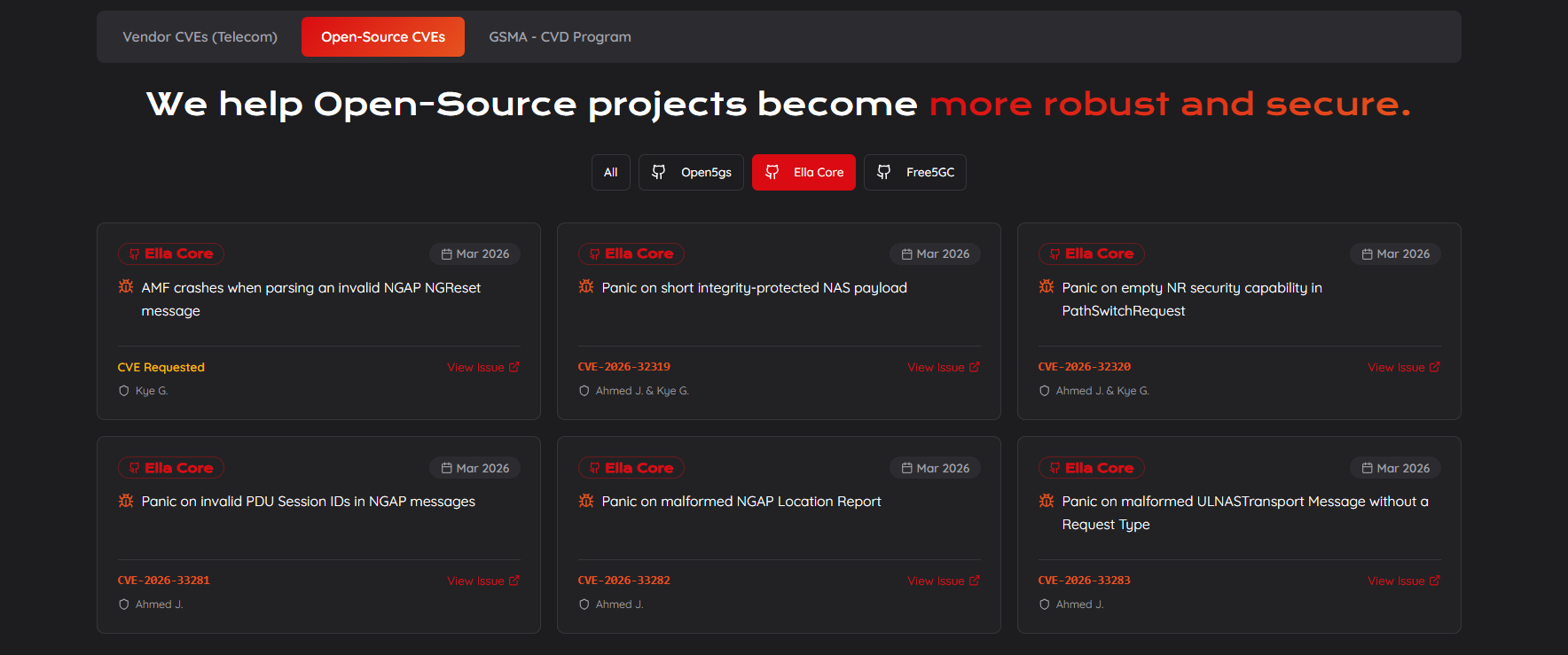The image size is (1568, 655).
Task: Click the CVE Requested status text
Action: 161,367
